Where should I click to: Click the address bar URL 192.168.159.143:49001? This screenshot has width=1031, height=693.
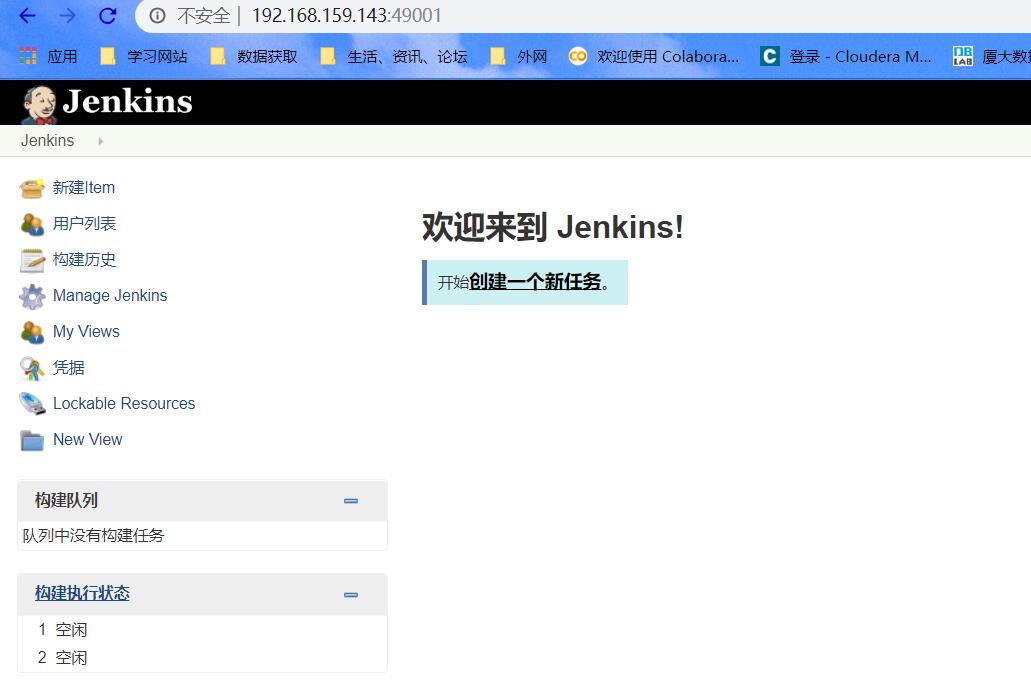click(x=347, y=15)
